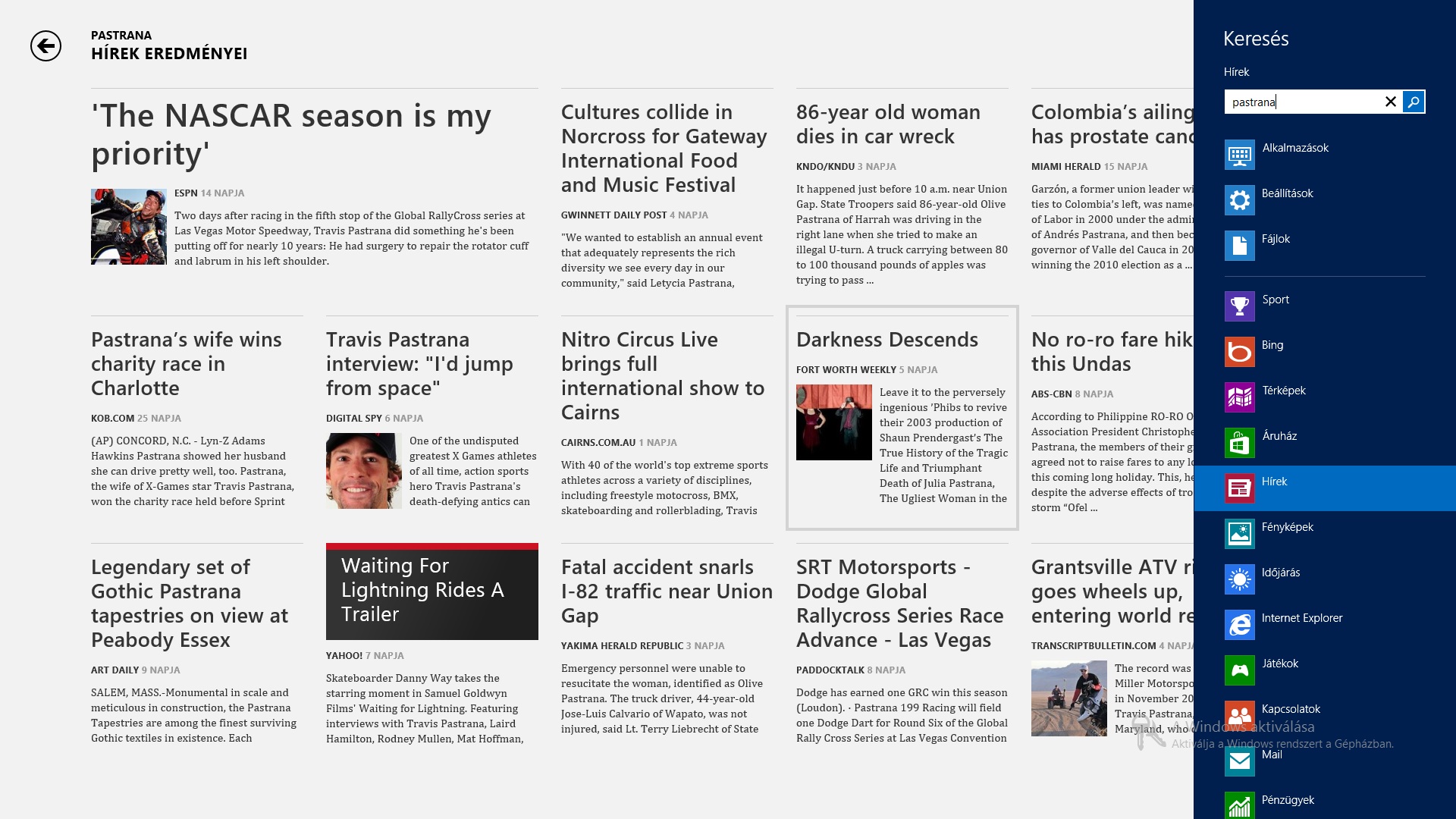This screenshot has height=819, width=1456.
Task: Open Grantsville ATV rider article headline
Action: tap(1112, 591)
